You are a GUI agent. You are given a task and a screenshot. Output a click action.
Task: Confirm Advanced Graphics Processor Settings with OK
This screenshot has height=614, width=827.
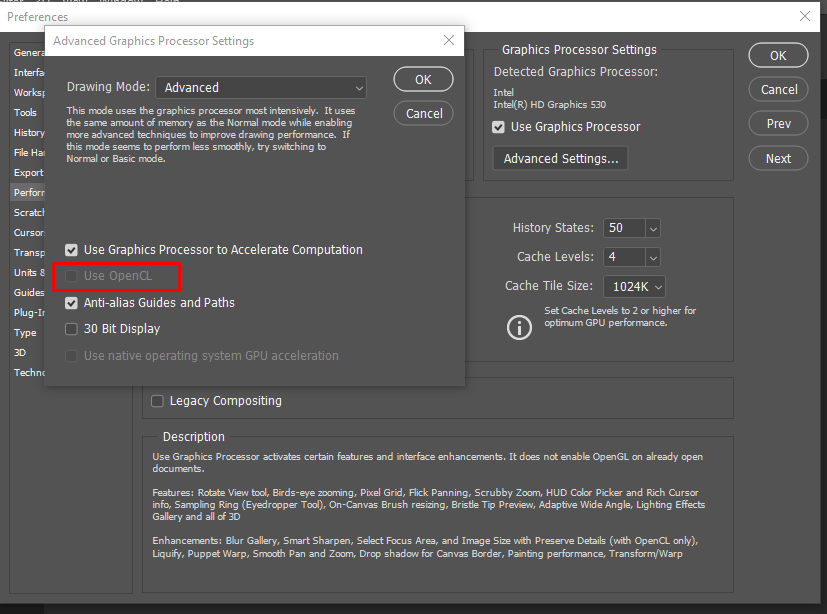click(423, 78)
